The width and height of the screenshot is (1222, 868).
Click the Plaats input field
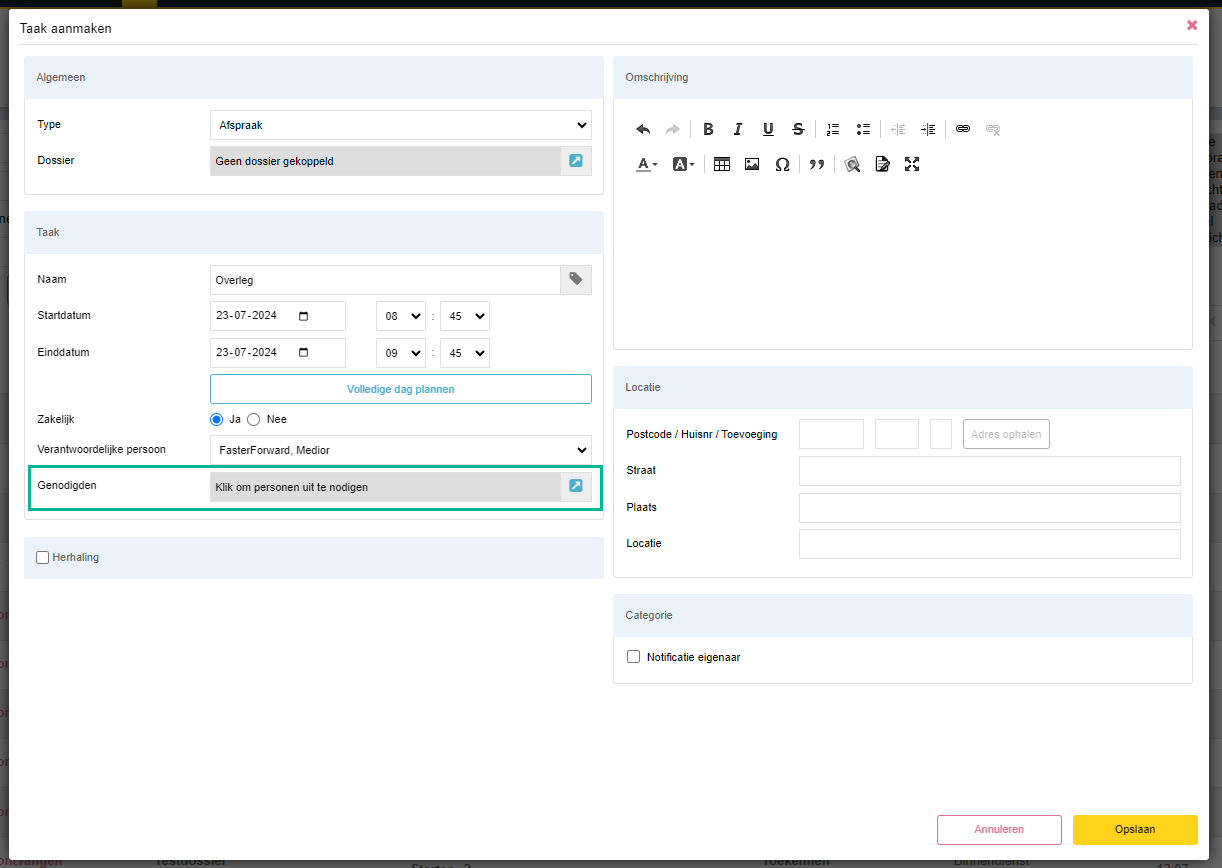(990, 508)
